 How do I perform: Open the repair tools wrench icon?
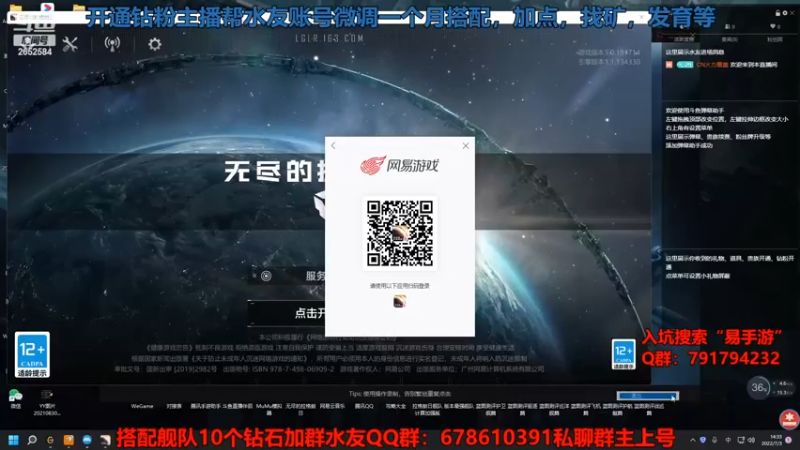(x=70, y=44)
